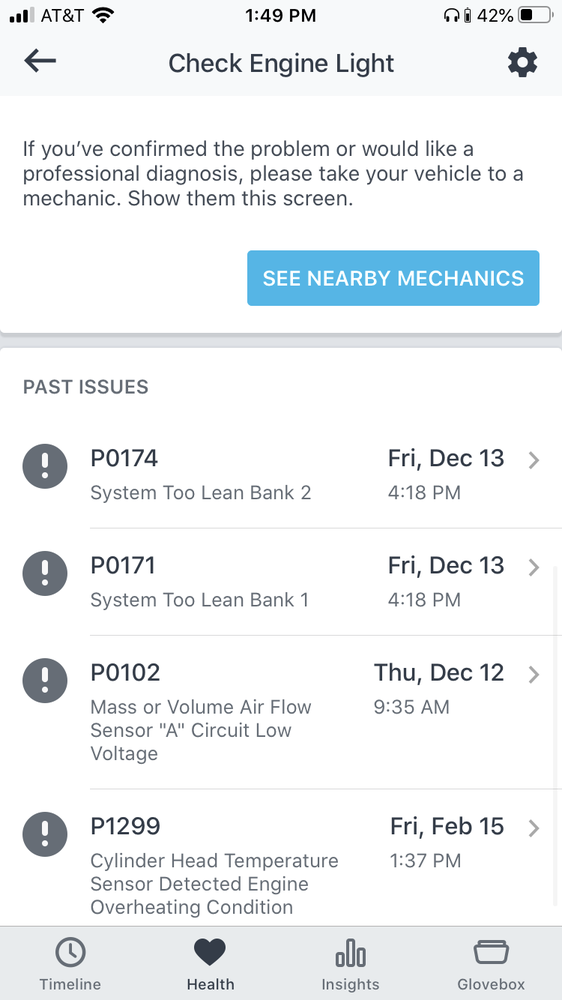
Task: Open settings via gear icon
Action: pos(522,63)
